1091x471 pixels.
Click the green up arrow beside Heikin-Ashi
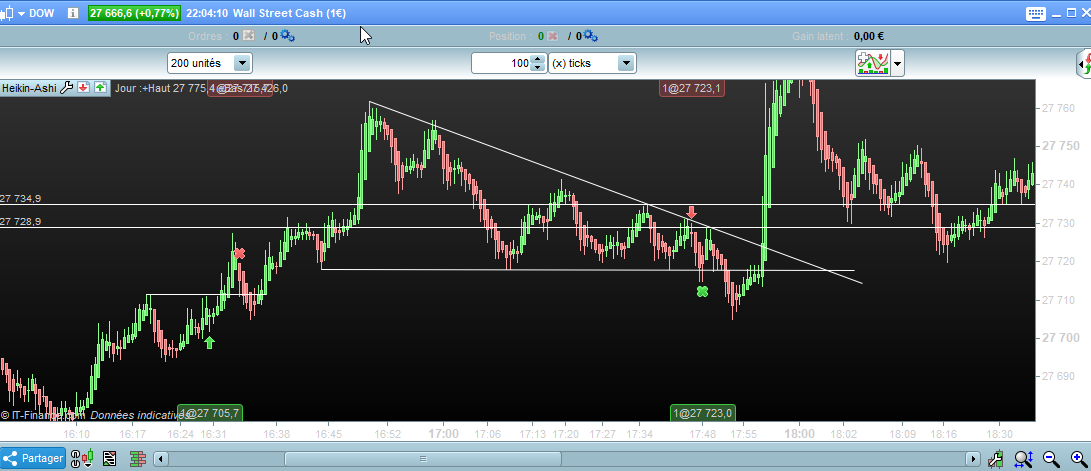100,88
